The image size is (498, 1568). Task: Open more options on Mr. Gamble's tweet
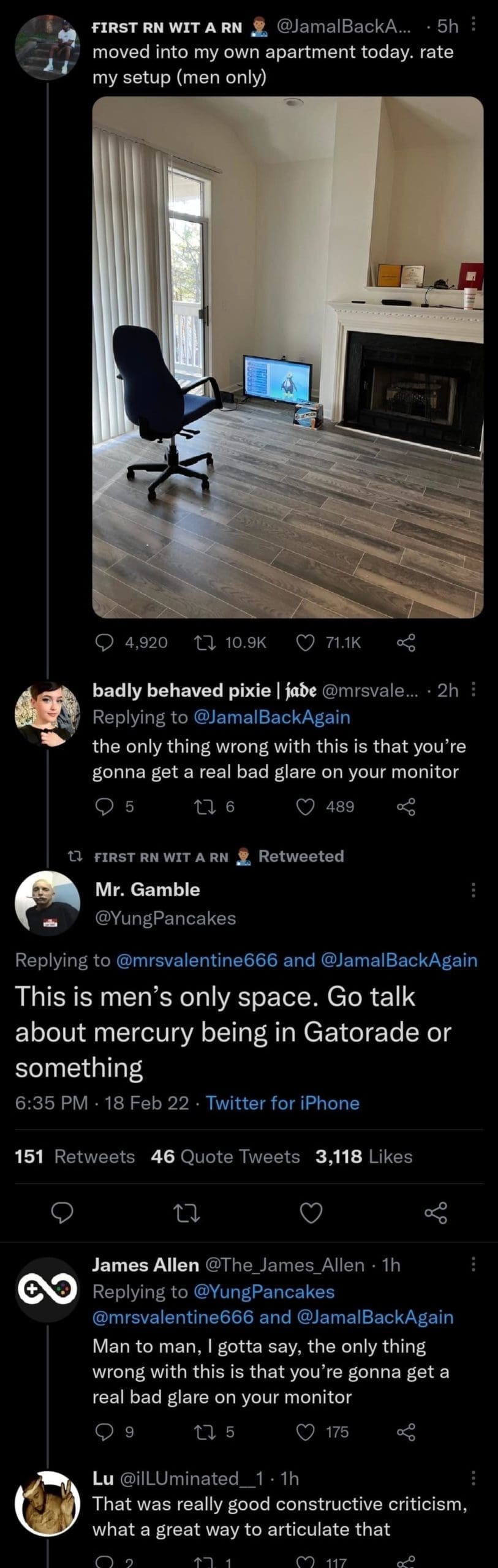coord(473,890)
